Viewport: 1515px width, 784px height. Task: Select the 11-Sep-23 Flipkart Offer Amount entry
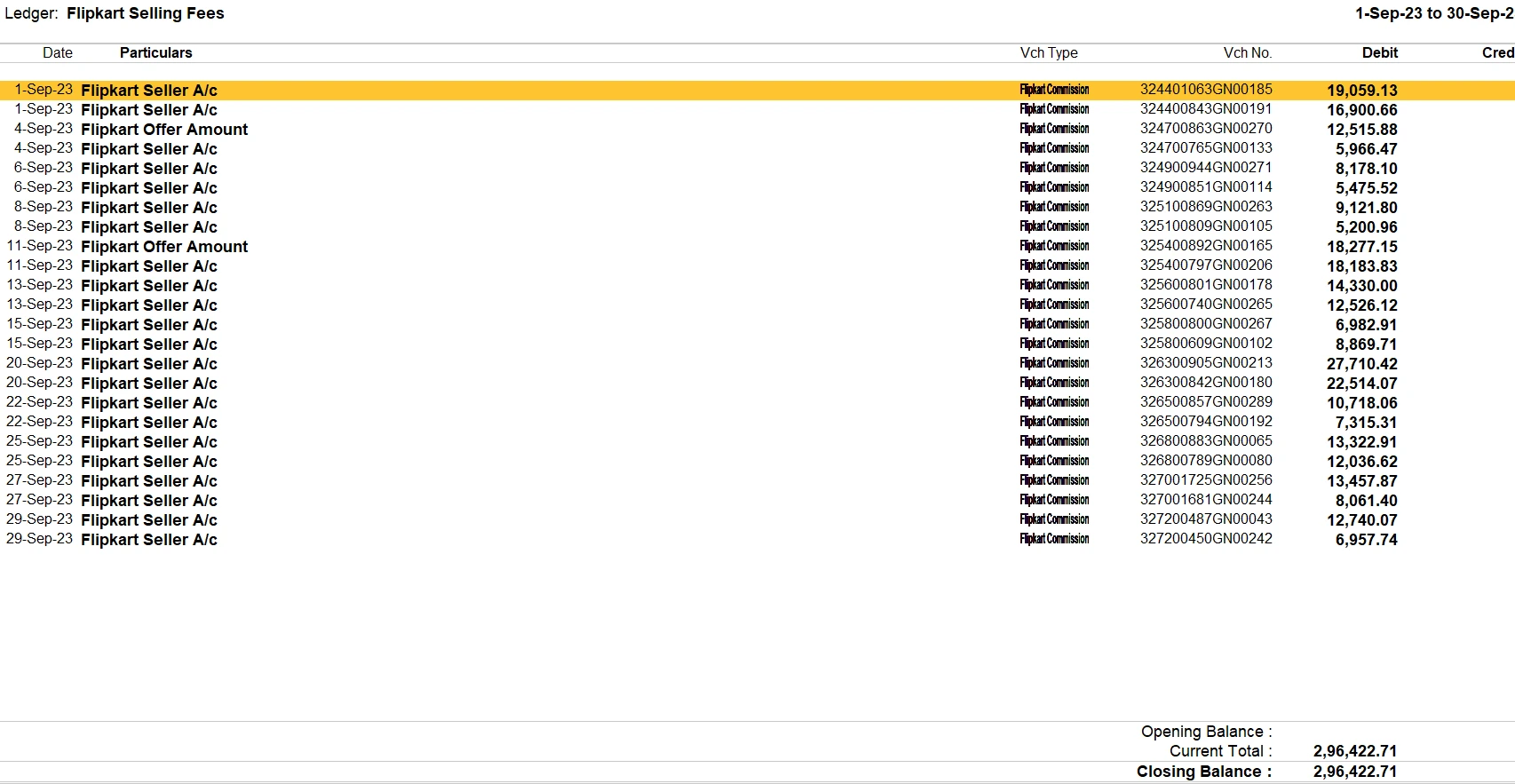(164, 247)
